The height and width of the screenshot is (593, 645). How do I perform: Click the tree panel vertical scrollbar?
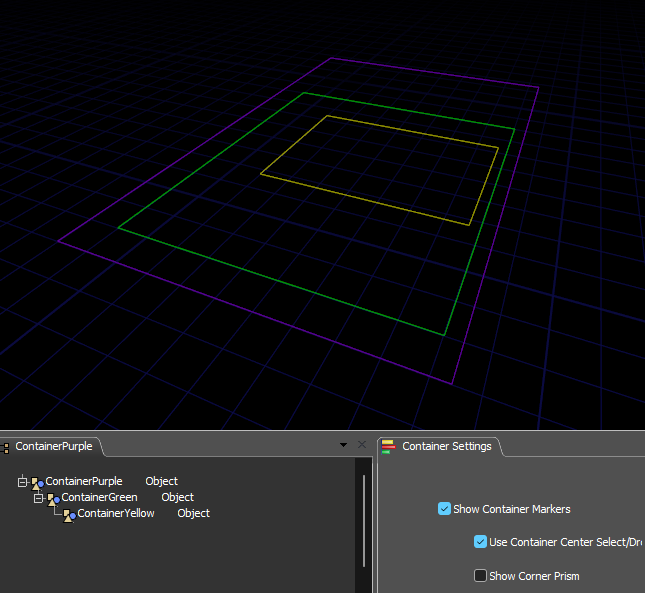pos(364,521)
